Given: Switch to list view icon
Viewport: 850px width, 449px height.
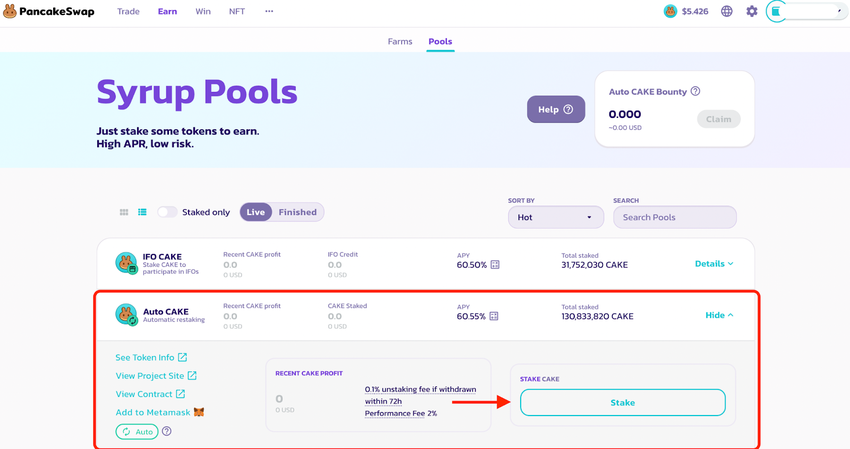Looking at the screenshot, I should (x=142, y=212).
